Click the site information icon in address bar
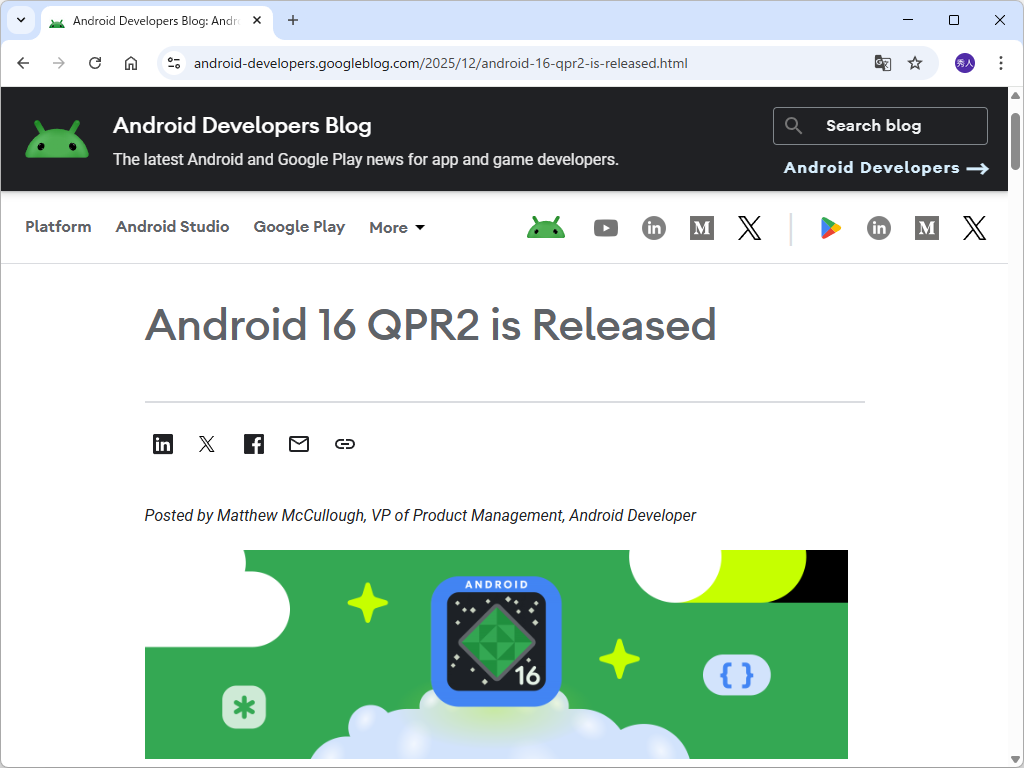The width and height of the screenshot is (1024, 768). 173,63
